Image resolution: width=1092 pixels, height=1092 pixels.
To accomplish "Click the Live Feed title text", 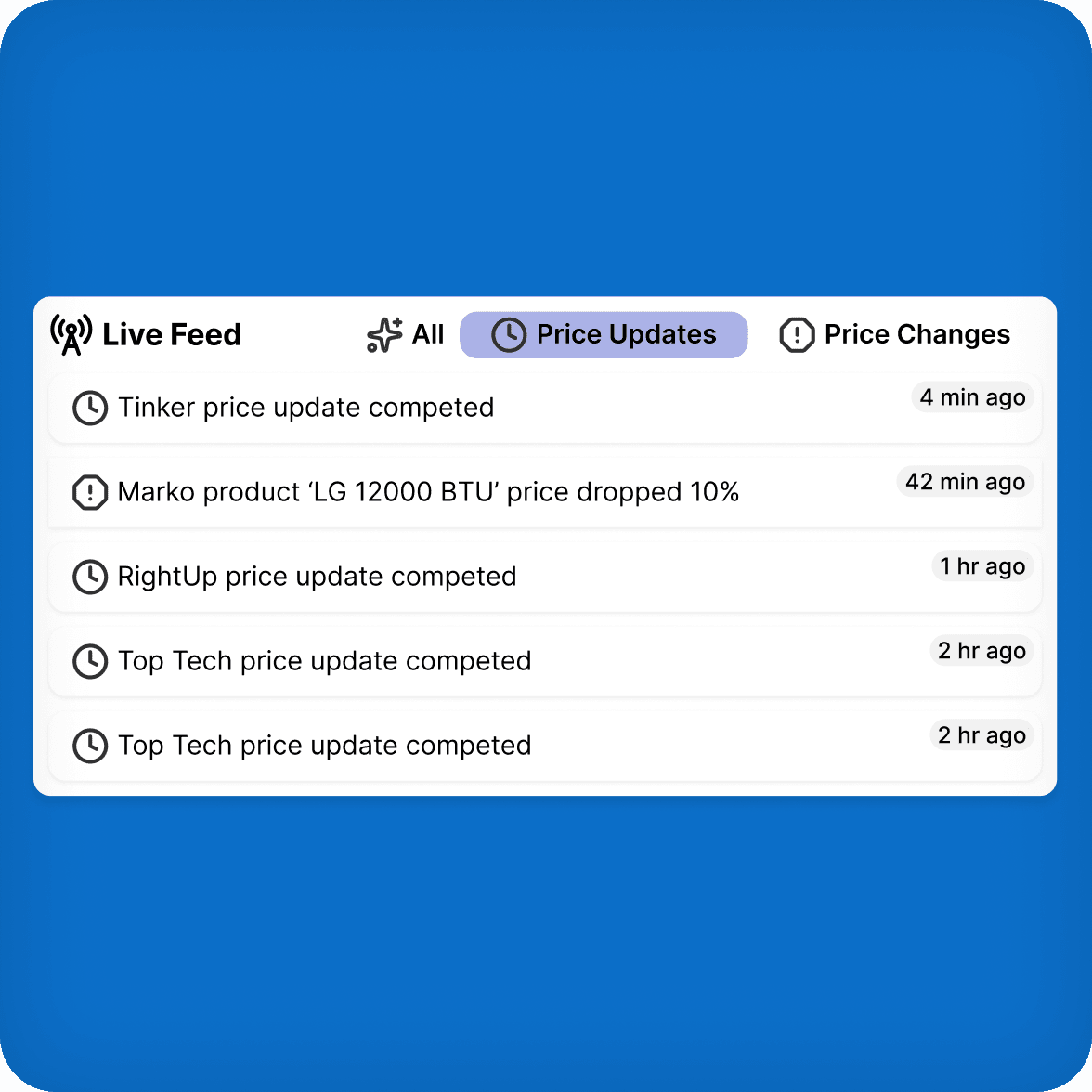I will pos(173,334).
